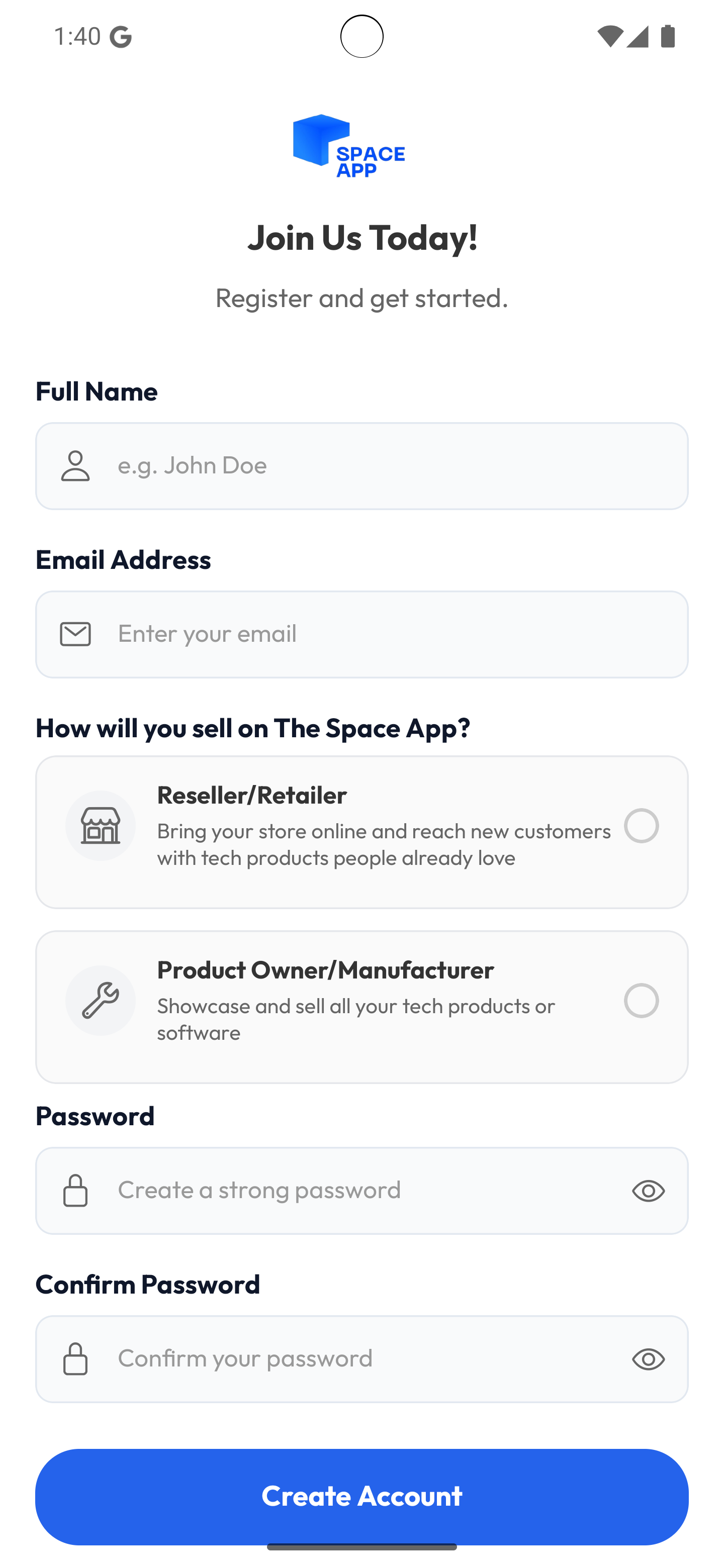Focus the Confirm your password field
724x1568 pixels.
[x=361, y=1358]
